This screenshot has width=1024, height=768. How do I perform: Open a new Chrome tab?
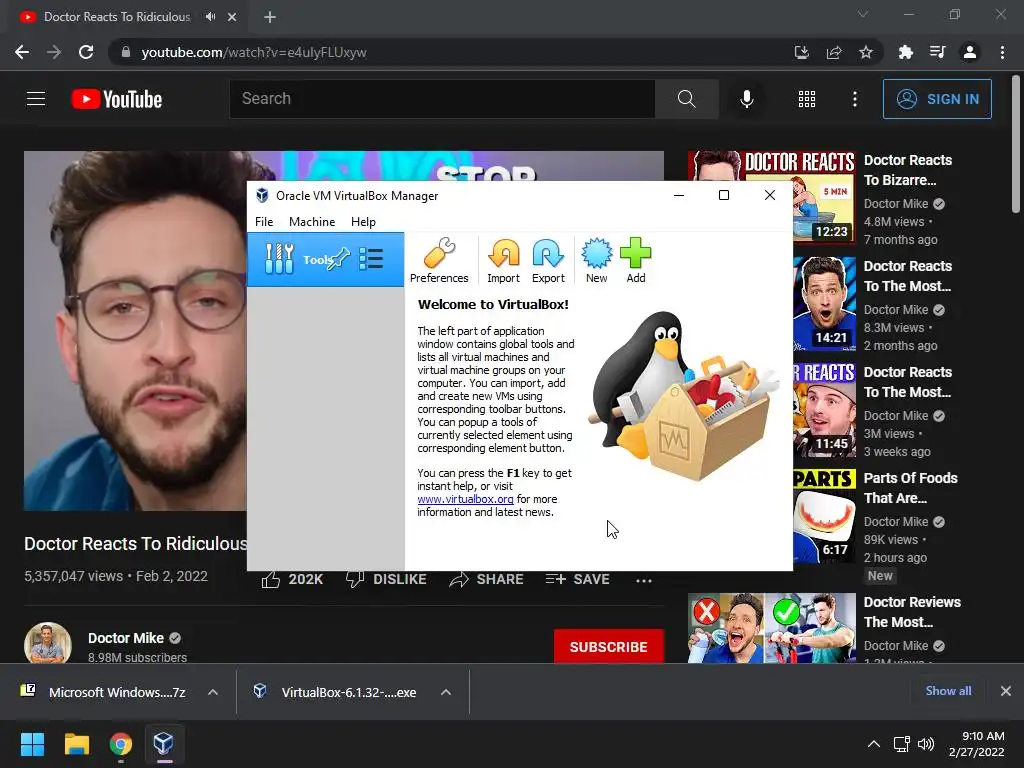click(270, 17)
